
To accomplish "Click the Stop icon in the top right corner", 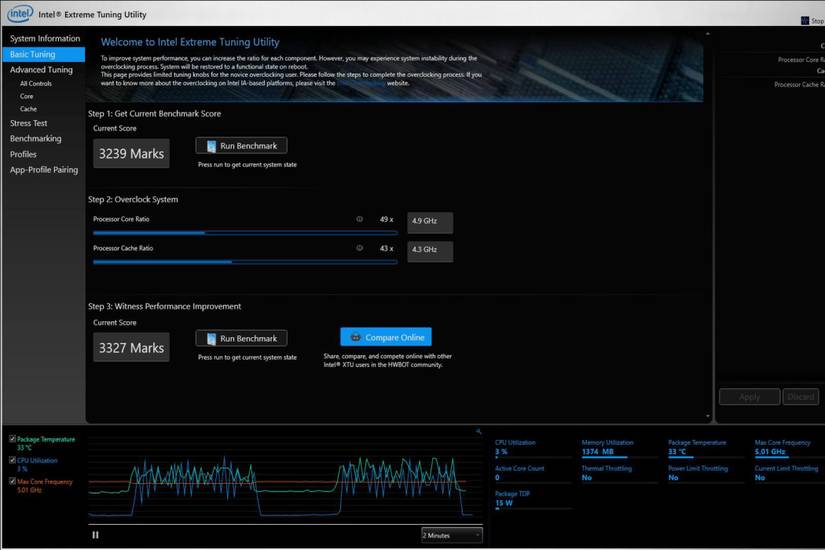I will click(x=804, y=21).
